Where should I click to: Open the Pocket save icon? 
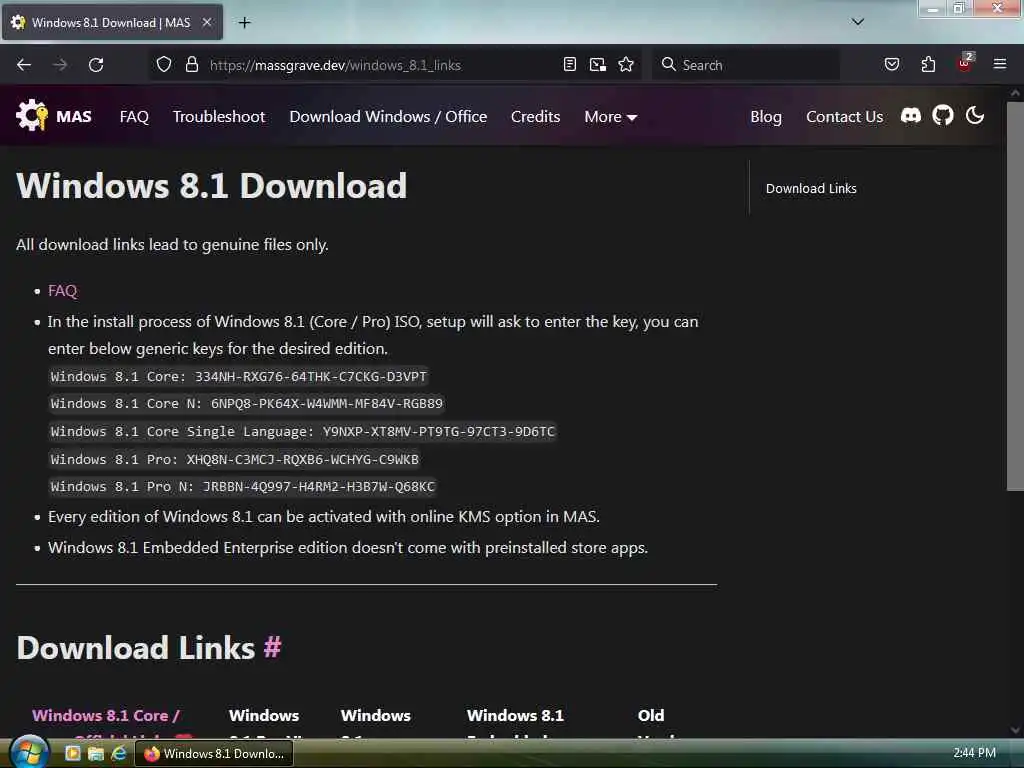click(x=892, y=65)
